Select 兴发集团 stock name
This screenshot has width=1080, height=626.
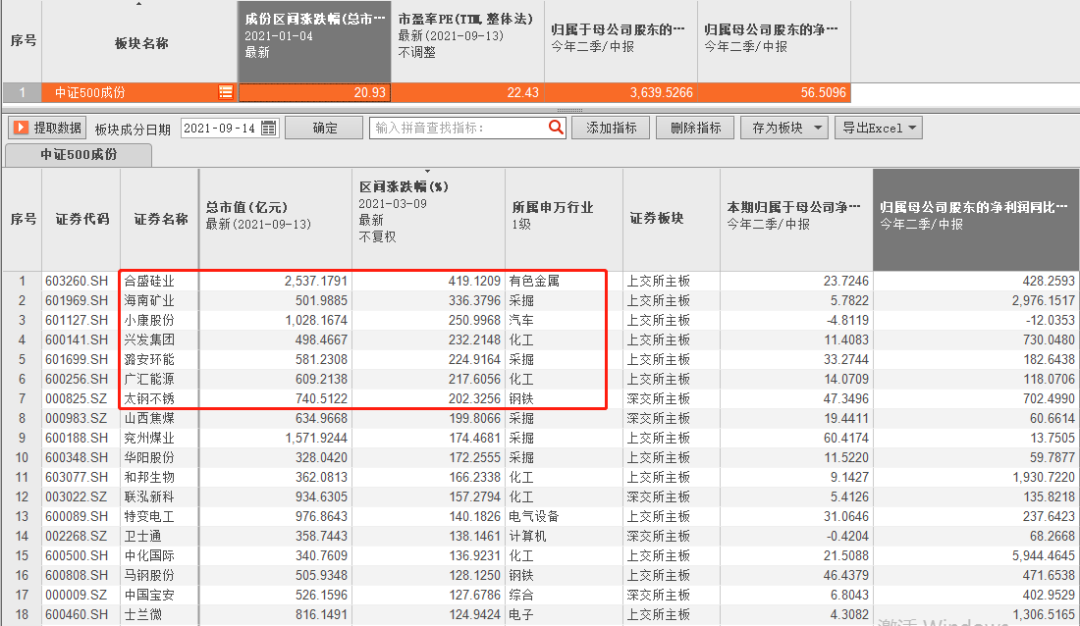point(149,340)
